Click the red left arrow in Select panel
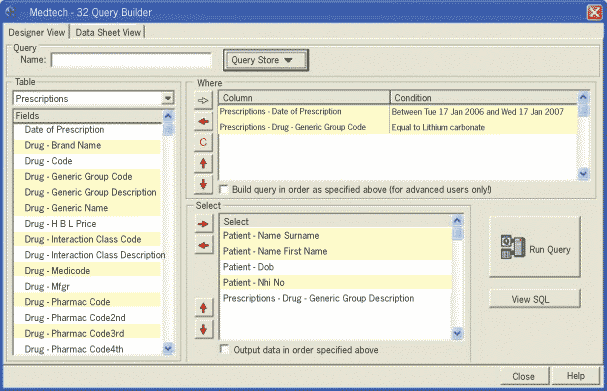 pos(204,245)
